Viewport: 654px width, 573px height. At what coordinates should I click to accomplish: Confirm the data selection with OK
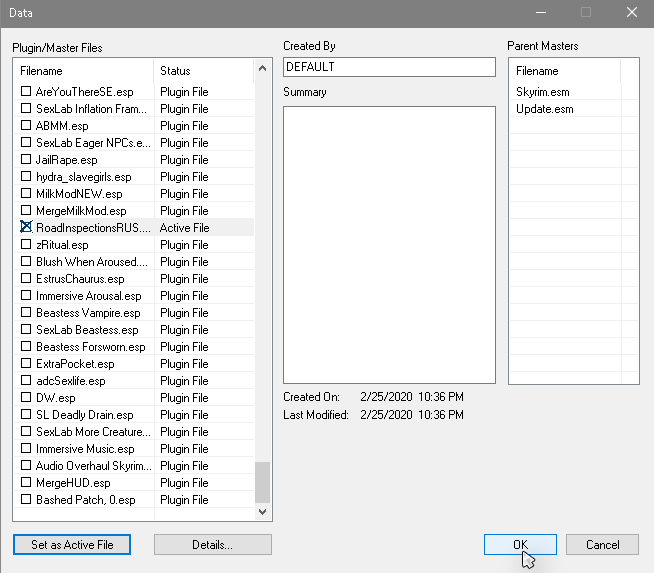click(x=520, y=545)
